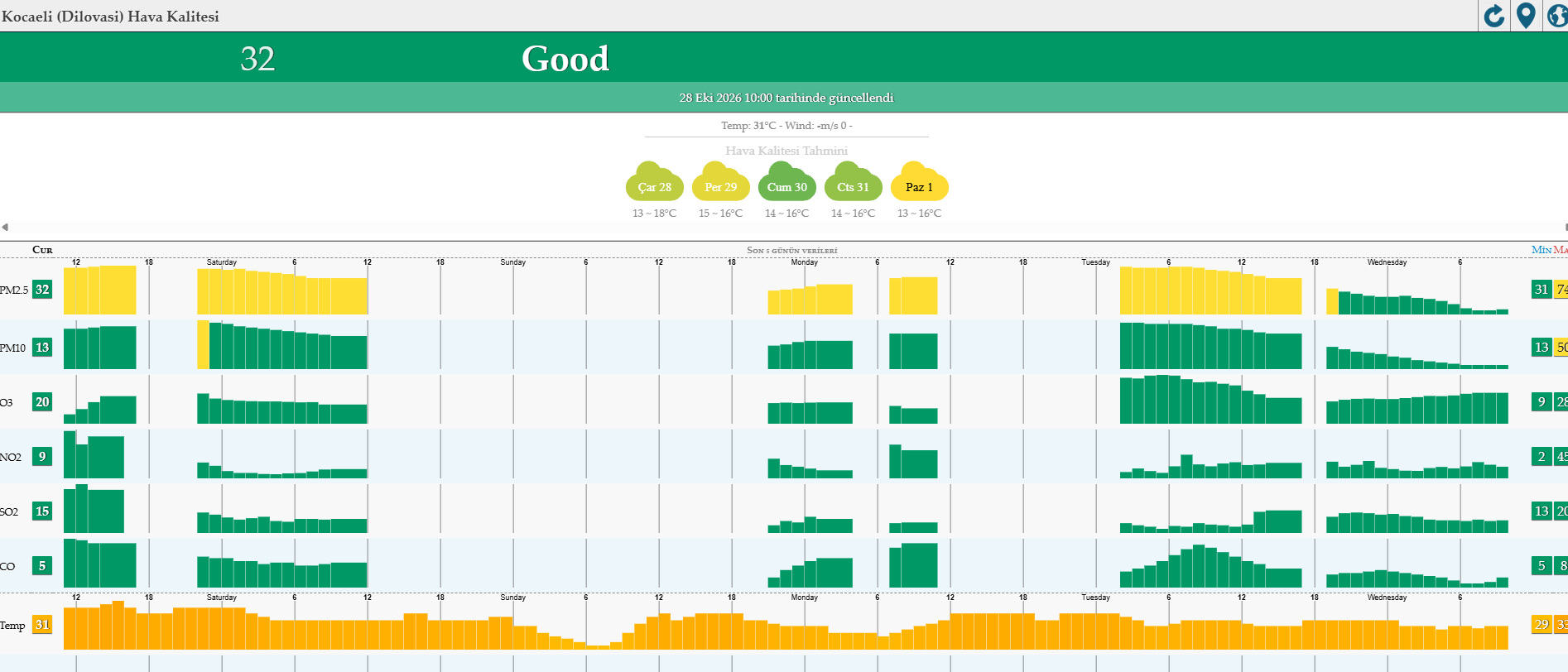Click the PM2.5 minimum value 31
This screenshot has width=1568, height=672.
click(1542, 290)
